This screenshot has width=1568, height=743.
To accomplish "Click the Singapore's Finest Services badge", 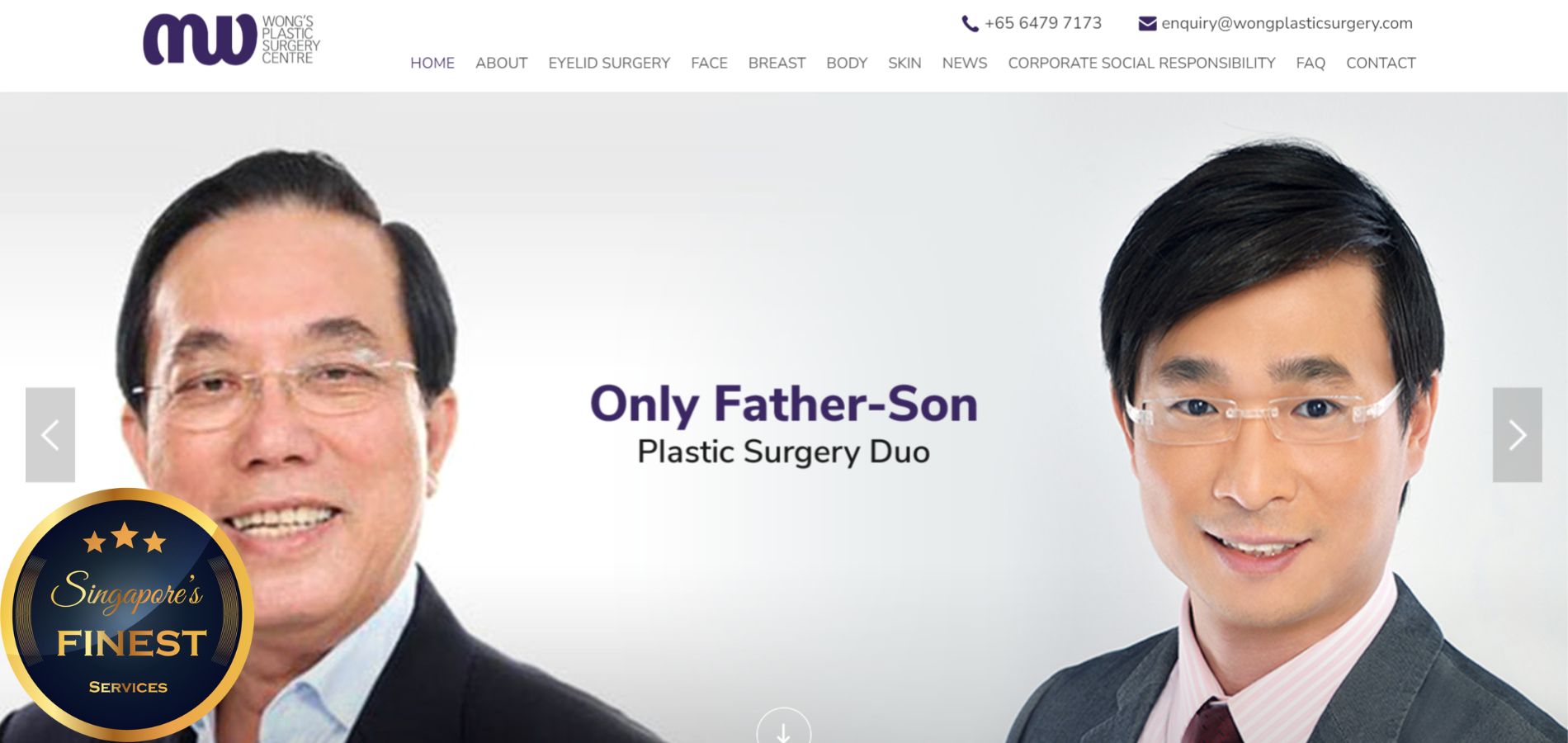I will click(127, 614).
